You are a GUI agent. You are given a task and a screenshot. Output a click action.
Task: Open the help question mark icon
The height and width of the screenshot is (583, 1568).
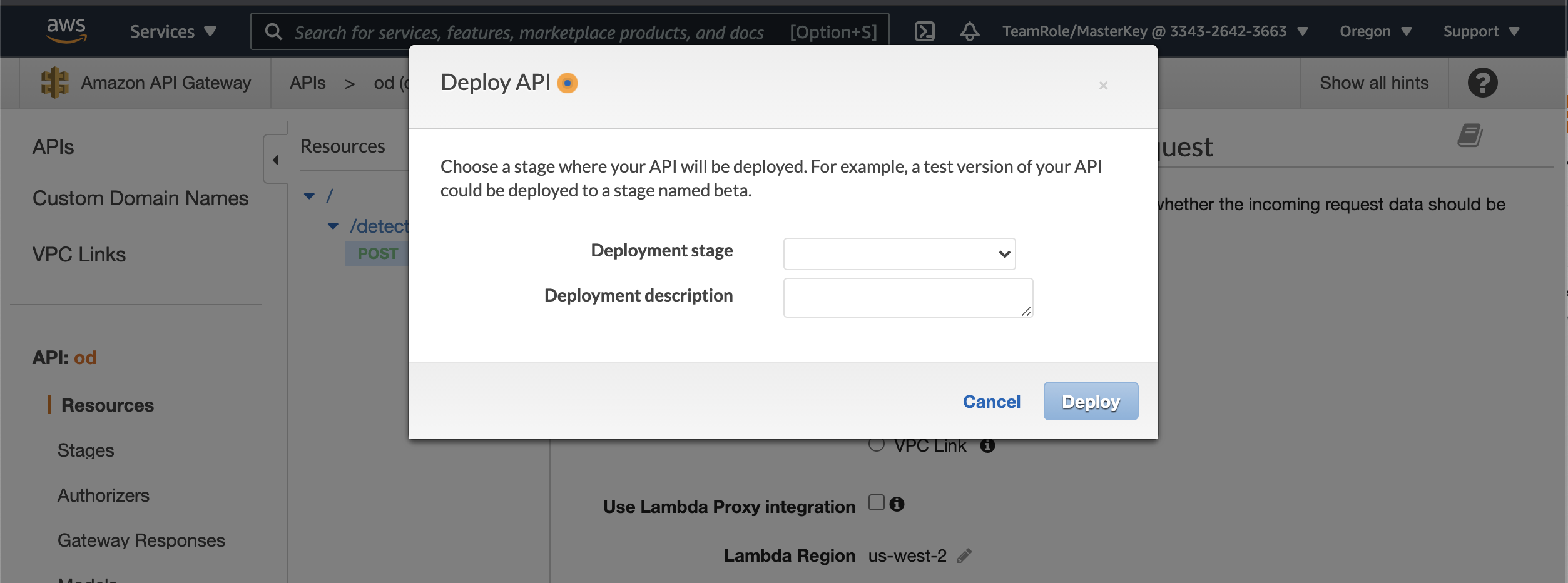[x=1482, y=83]
